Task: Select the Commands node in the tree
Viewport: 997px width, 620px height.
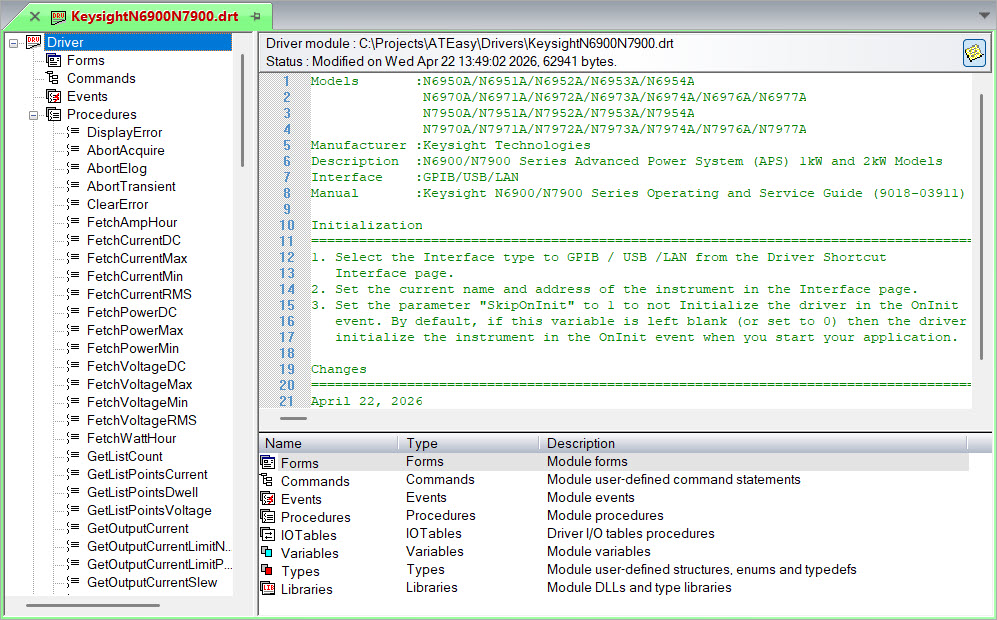Action: (101, 79)
